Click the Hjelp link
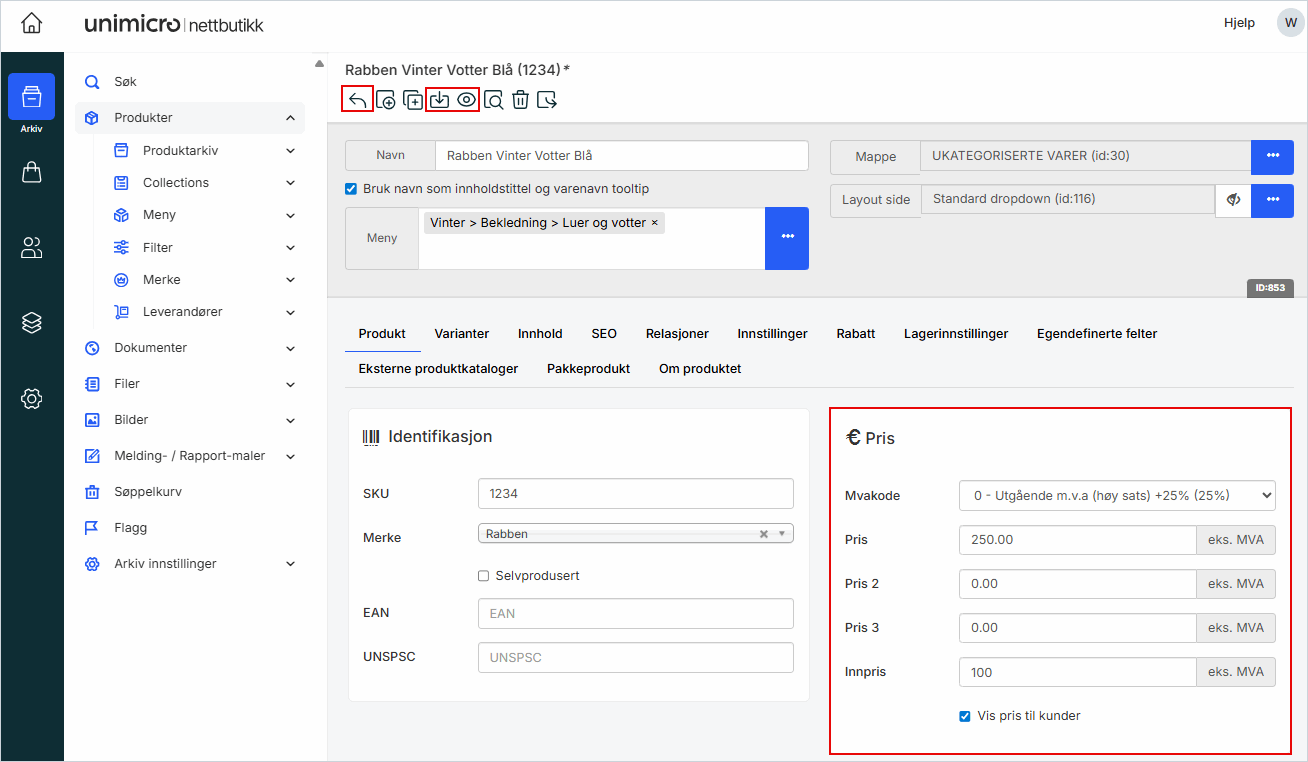 tap(1239, 23)
